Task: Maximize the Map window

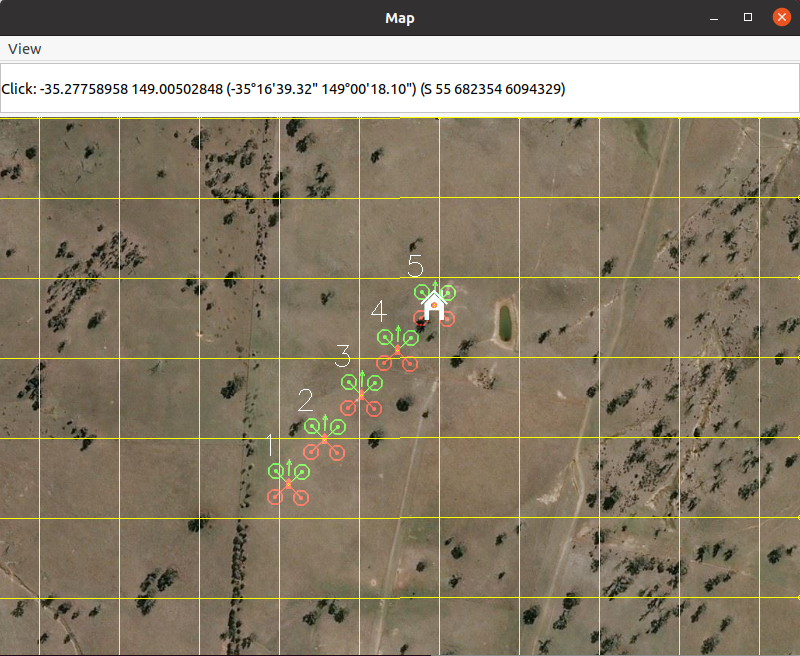Action: point(748,17)
